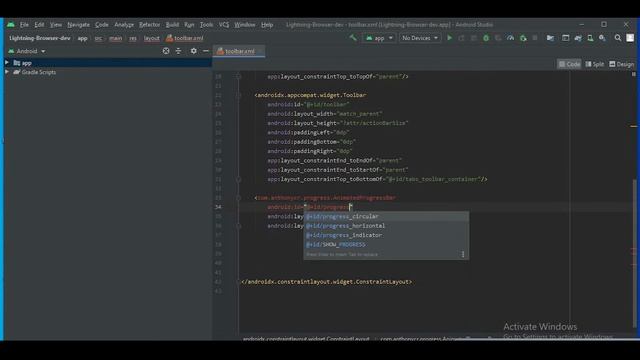Viewport: 640px width, 360px height.
Task: Open the View menu
Action: tap(56, 24)
